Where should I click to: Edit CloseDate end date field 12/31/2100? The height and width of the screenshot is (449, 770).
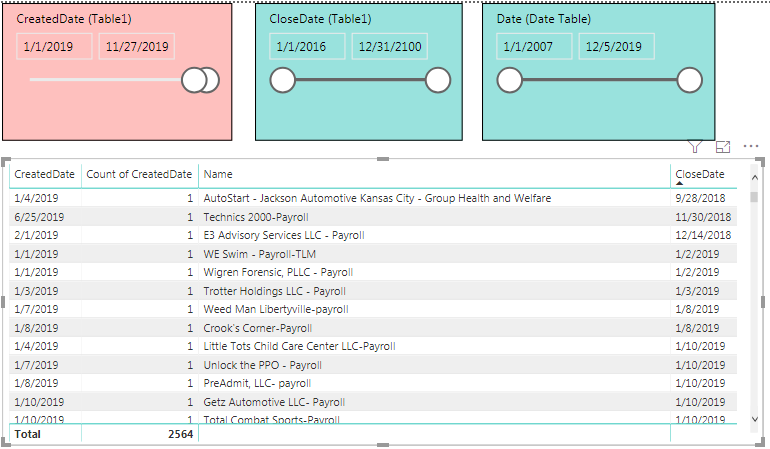coord(389,47)
